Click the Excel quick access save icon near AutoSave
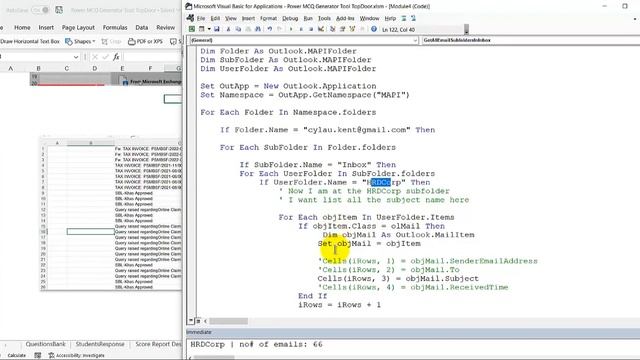640x360 pixels. [x=59, y=10]
